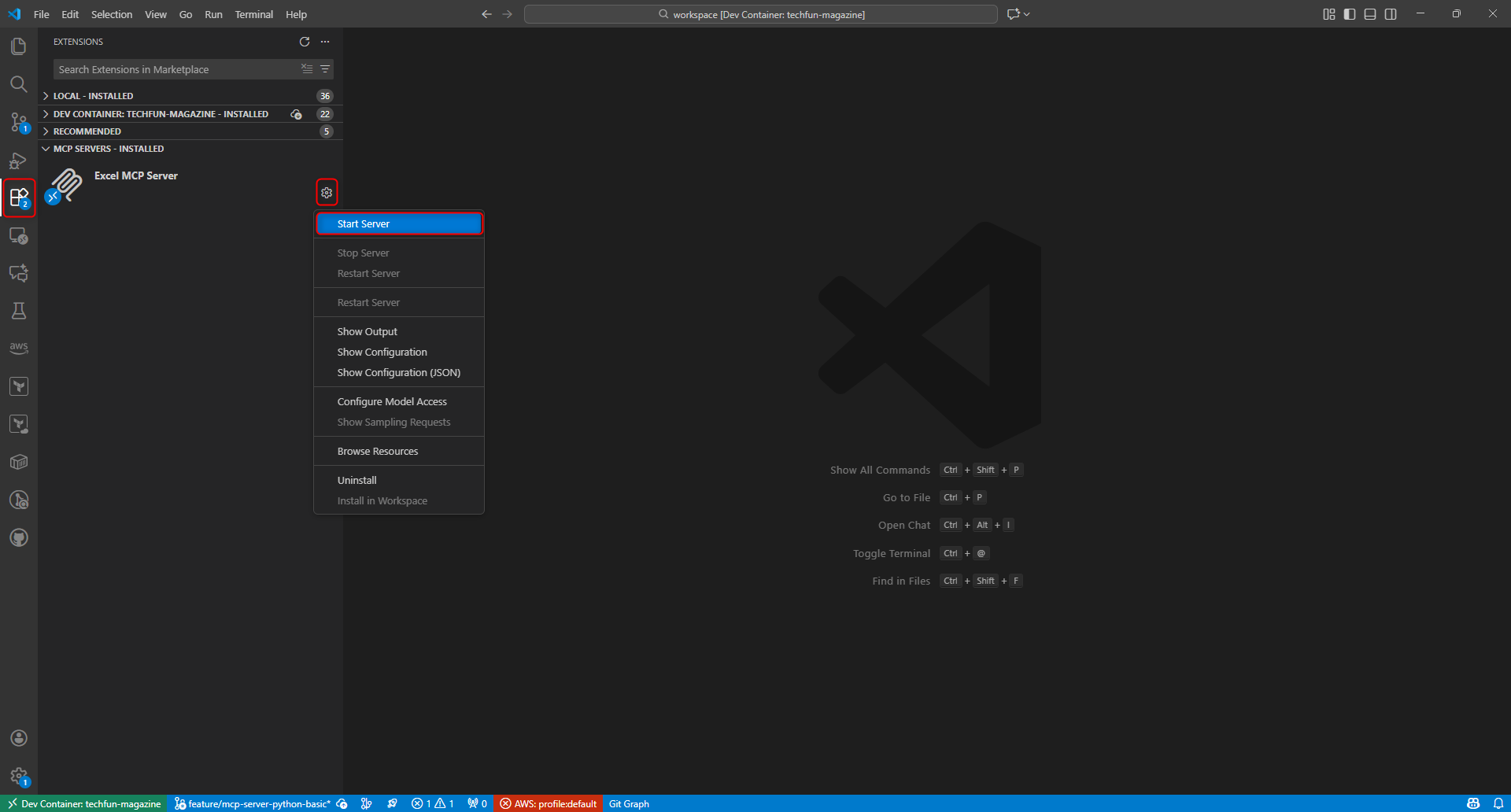Open the Source Control view
This screenshot has width=1511, height=812.
point(19,122)
